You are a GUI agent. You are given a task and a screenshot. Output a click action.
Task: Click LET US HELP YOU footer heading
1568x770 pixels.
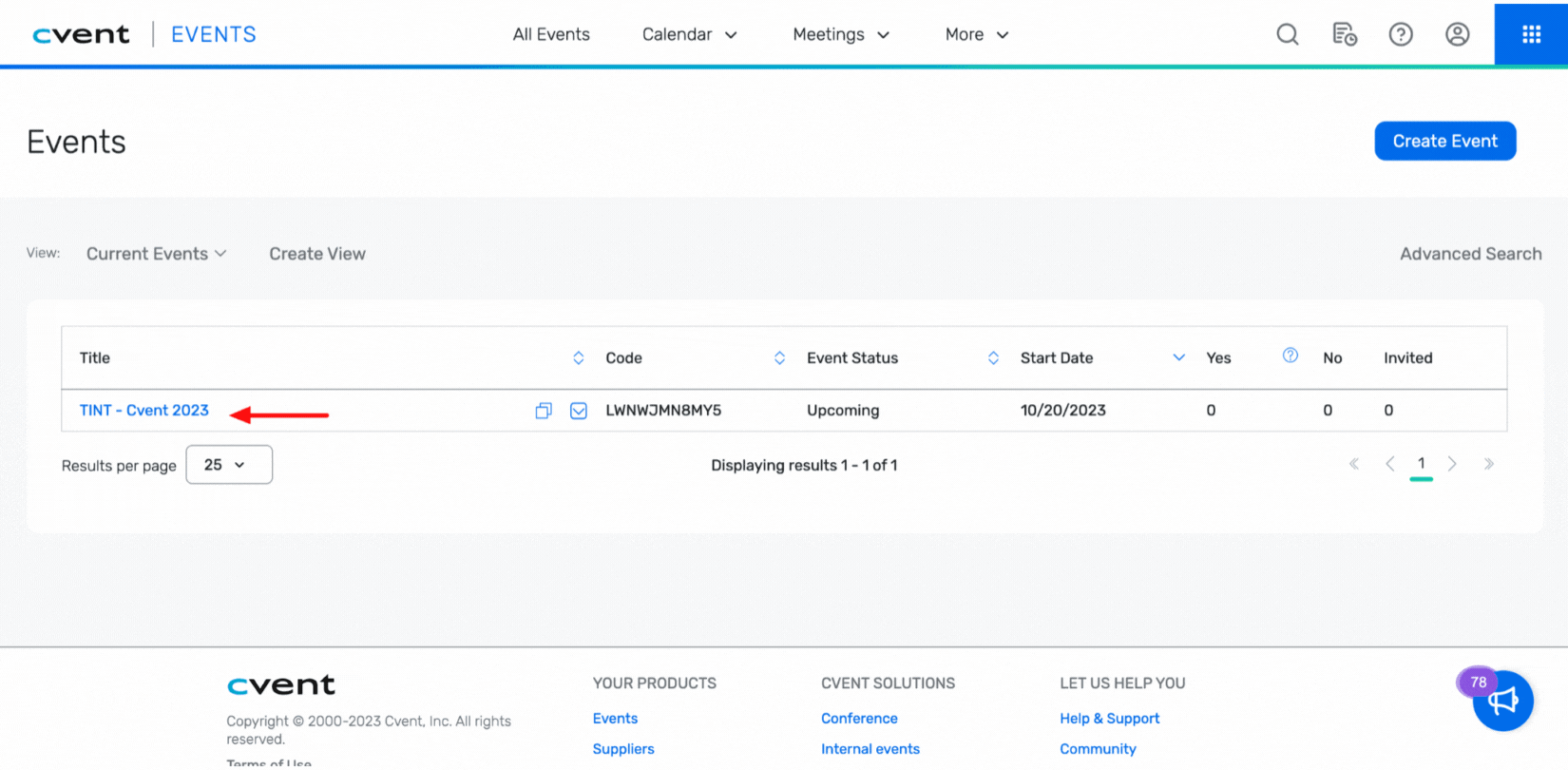(1122, 683)
